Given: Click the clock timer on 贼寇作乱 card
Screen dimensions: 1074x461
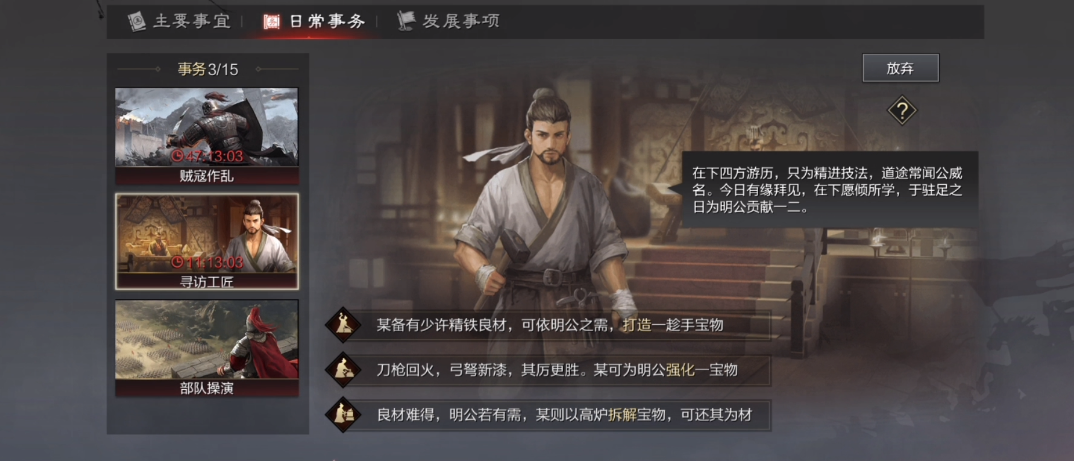Looking at the screenshot, I should tap(208, 157).
